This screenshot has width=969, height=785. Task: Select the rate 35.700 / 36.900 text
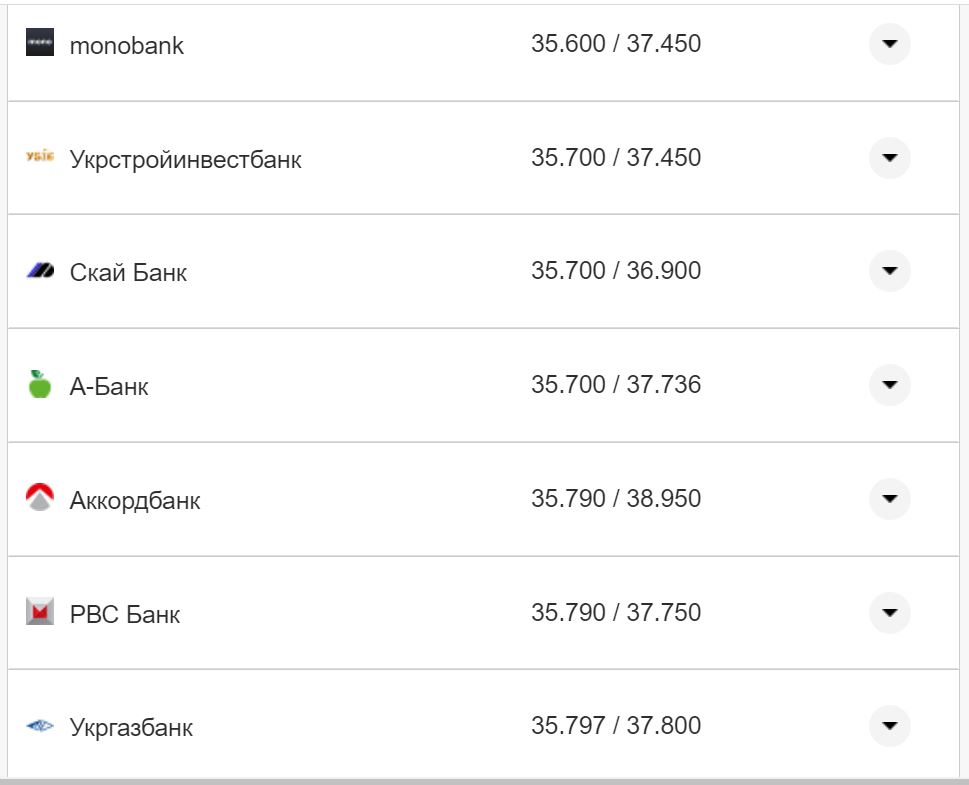618,271
